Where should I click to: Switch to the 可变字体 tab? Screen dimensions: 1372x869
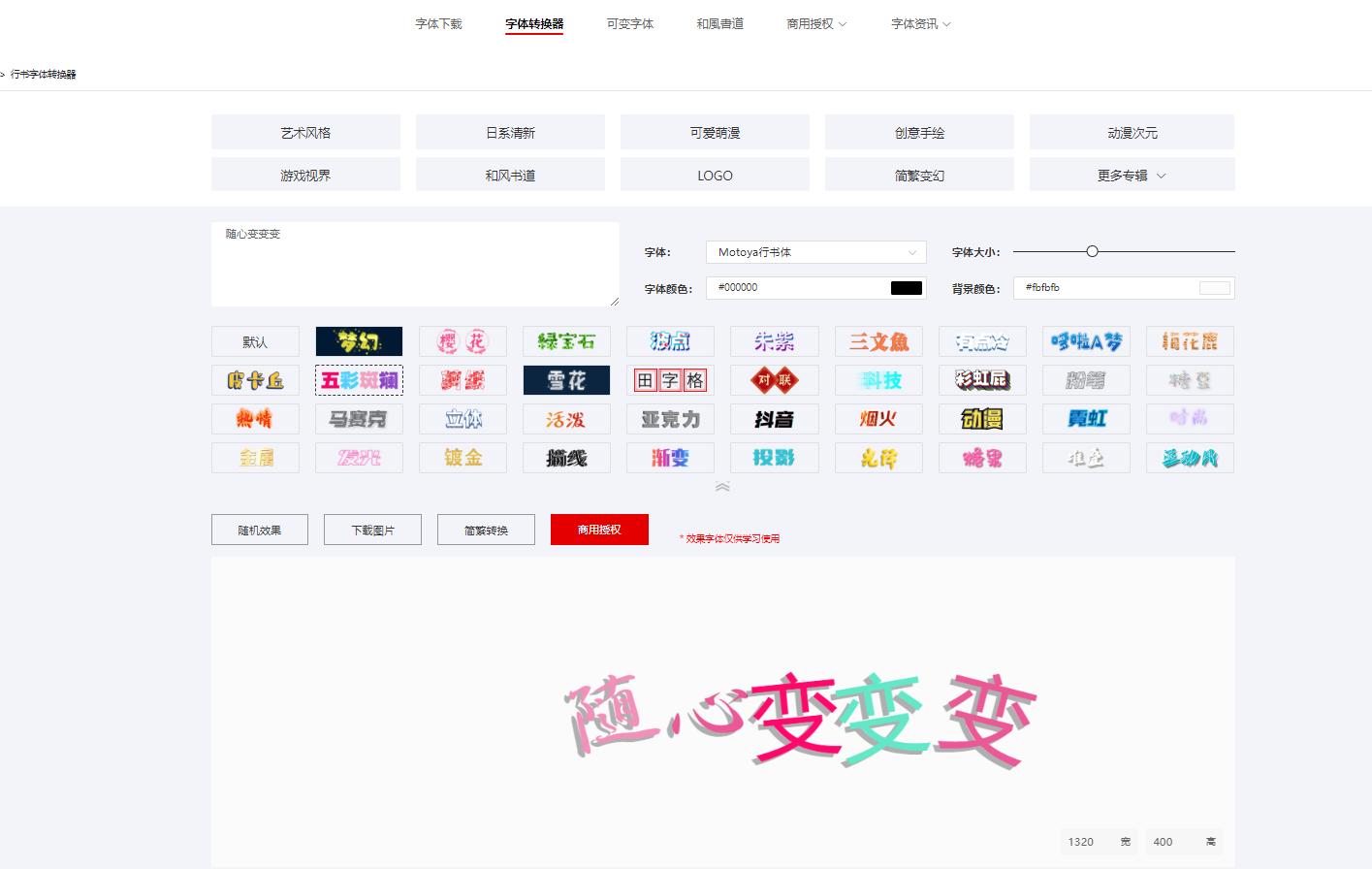tap(629, 23)
